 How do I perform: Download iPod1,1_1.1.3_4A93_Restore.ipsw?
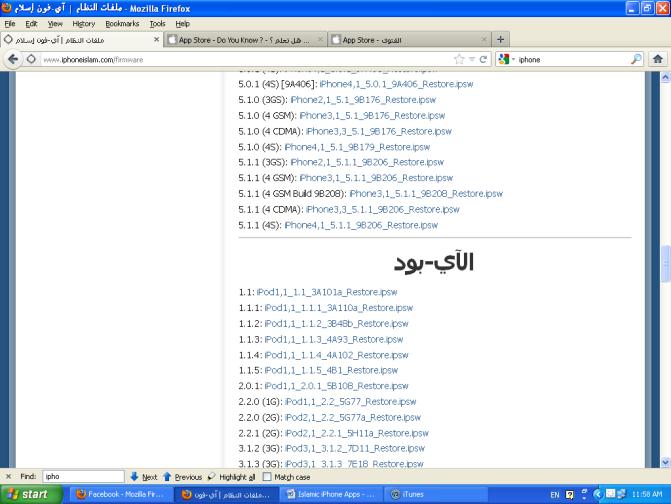coord(334,339)
